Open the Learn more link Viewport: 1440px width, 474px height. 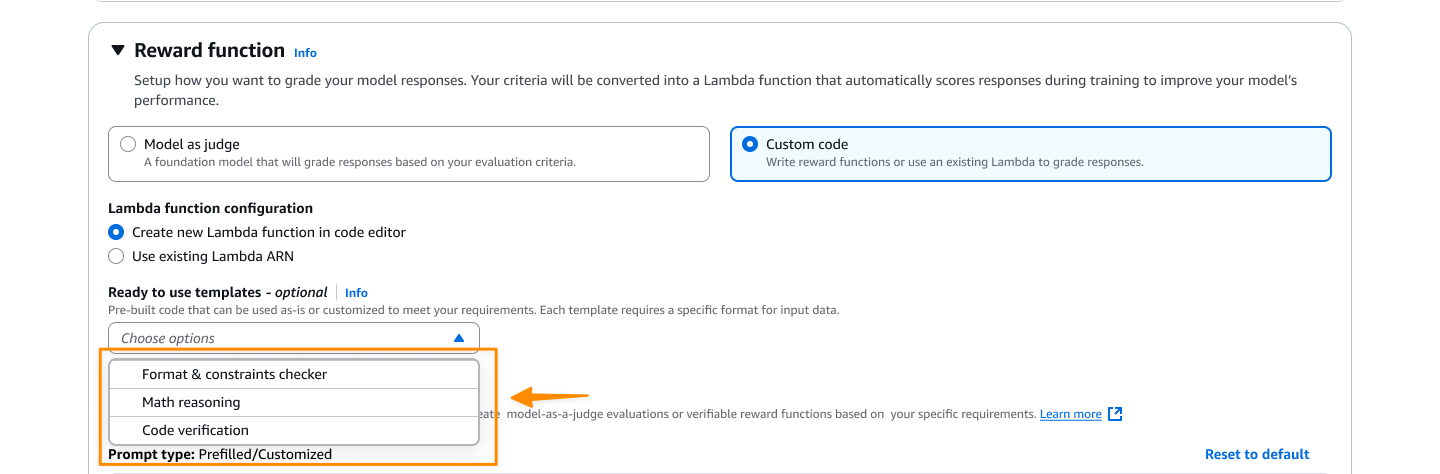(x=1070, y=414)
